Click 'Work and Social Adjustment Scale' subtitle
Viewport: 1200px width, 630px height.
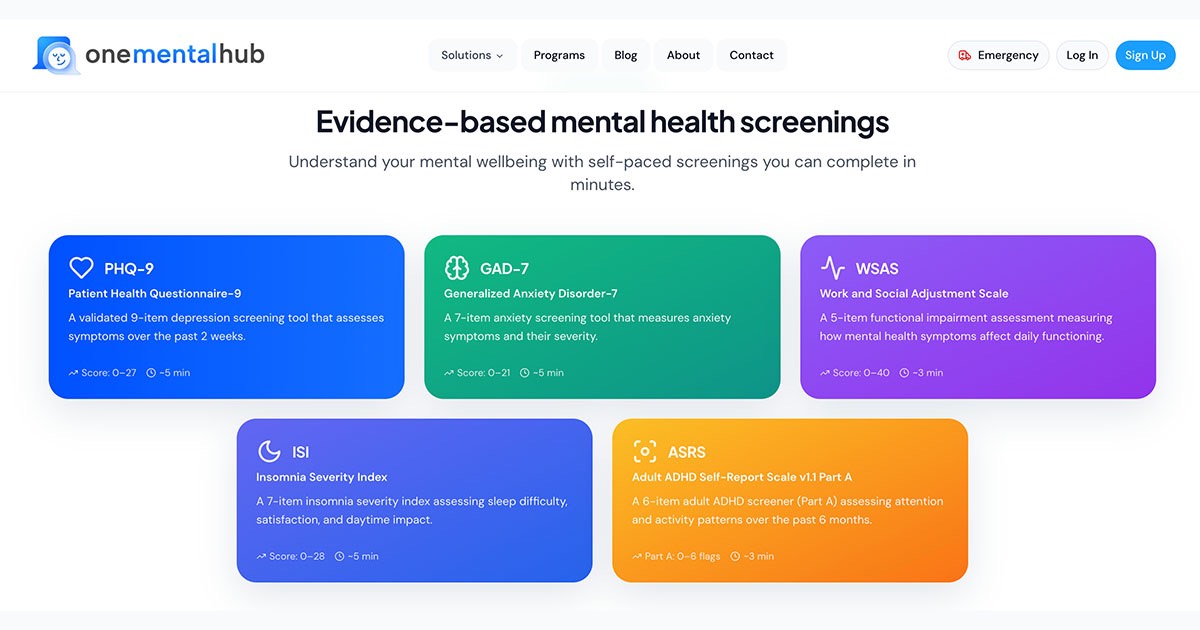(914, 294)
